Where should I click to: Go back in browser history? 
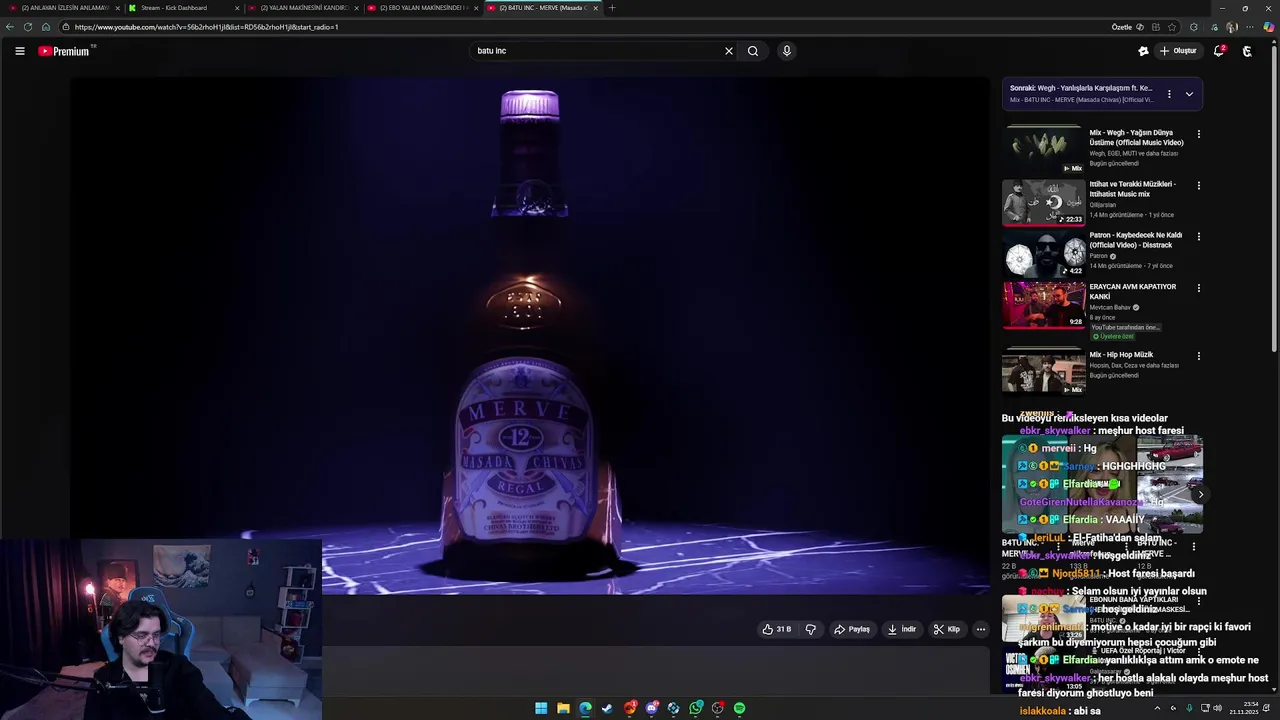click(10, 27)
